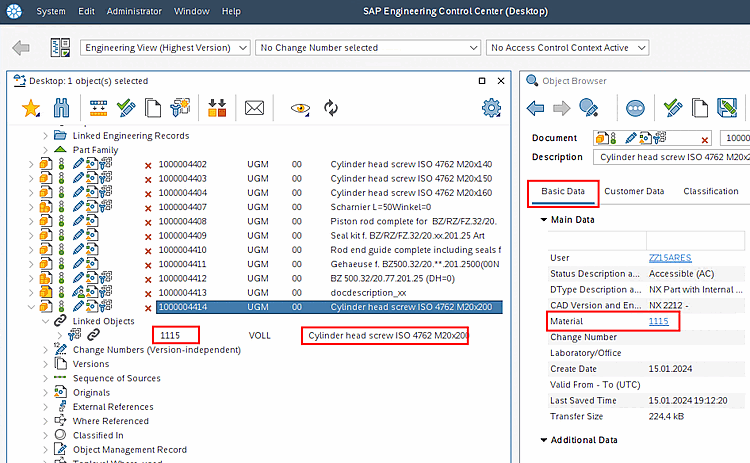Switch to the Customer Data tab
Viewport: 750px width, 463px height.
click(x=634, y=191)
